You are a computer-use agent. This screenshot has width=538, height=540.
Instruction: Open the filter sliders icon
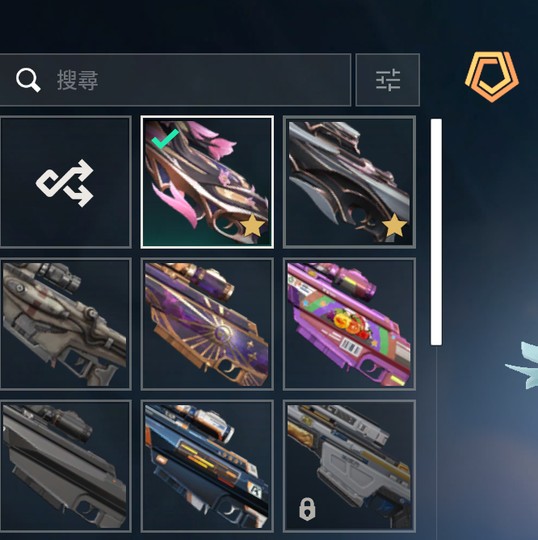click(x=388, y=80)
